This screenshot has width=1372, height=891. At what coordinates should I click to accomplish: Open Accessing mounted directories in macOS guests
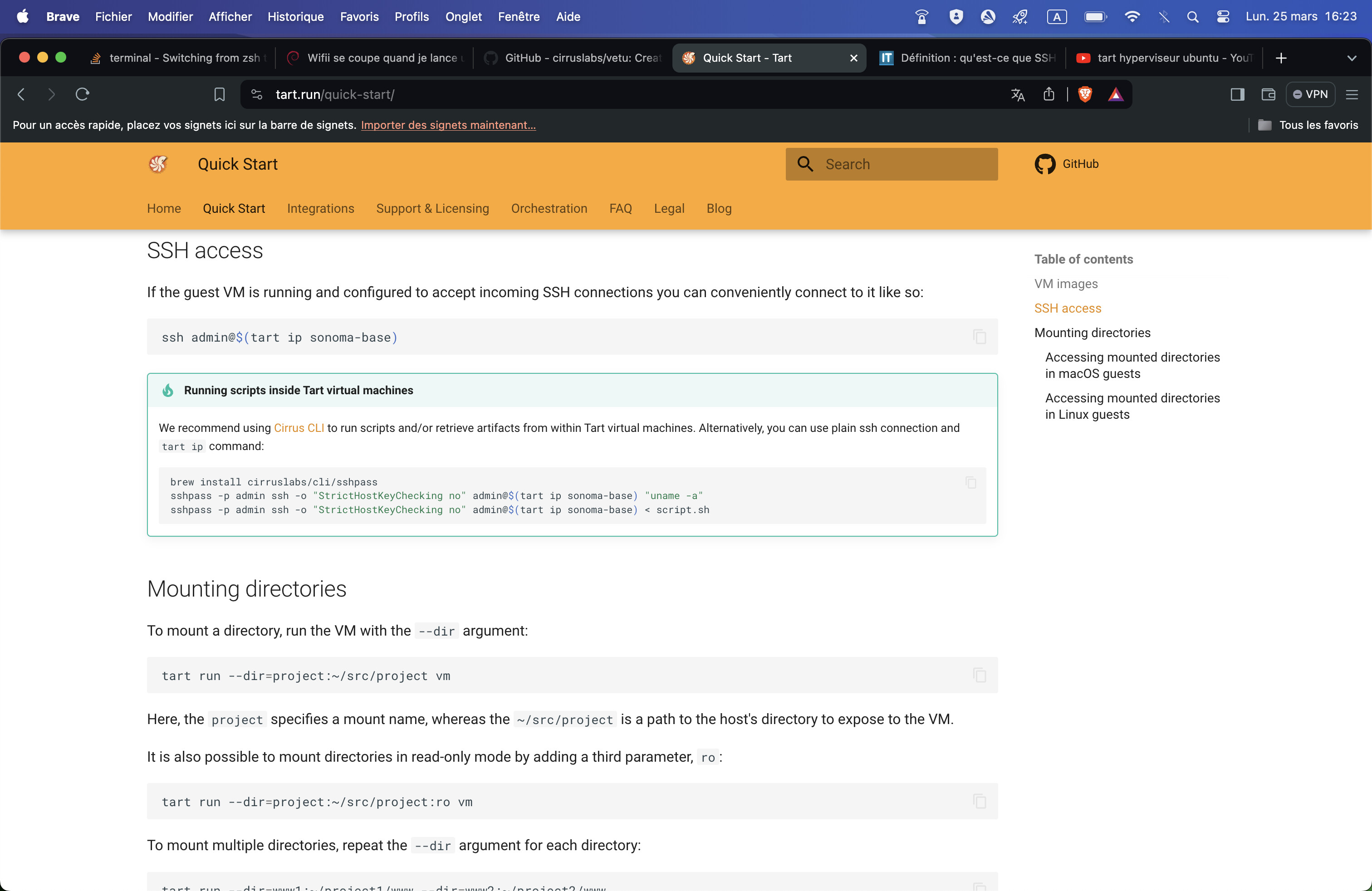[x=1132, y=365]
